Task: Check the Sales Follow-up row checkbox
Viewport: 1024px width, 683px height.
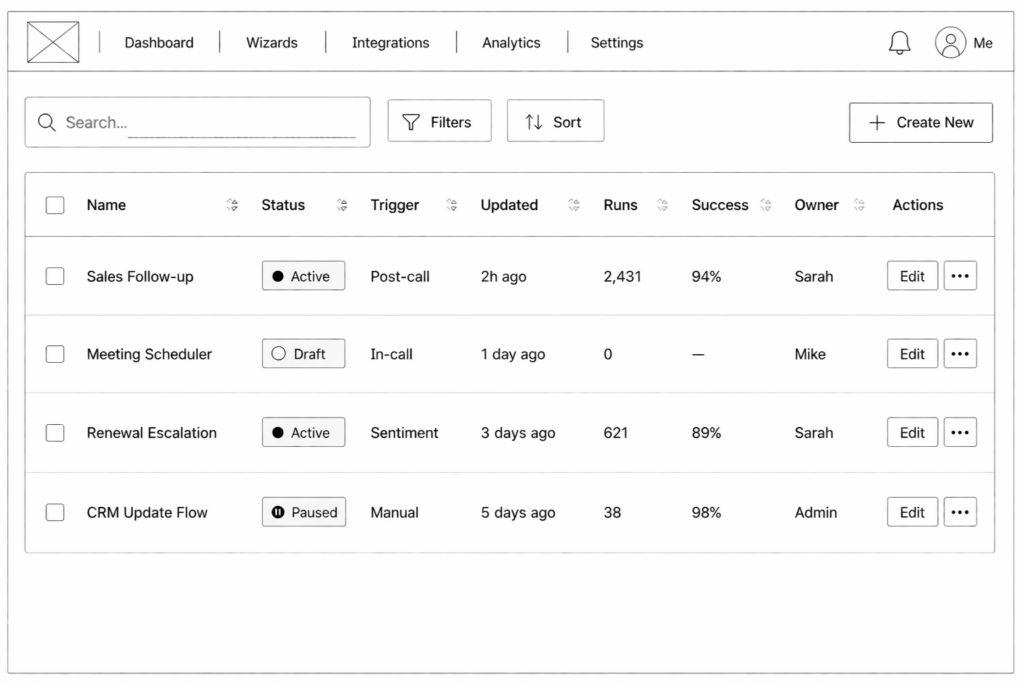Action: [55, 276]
